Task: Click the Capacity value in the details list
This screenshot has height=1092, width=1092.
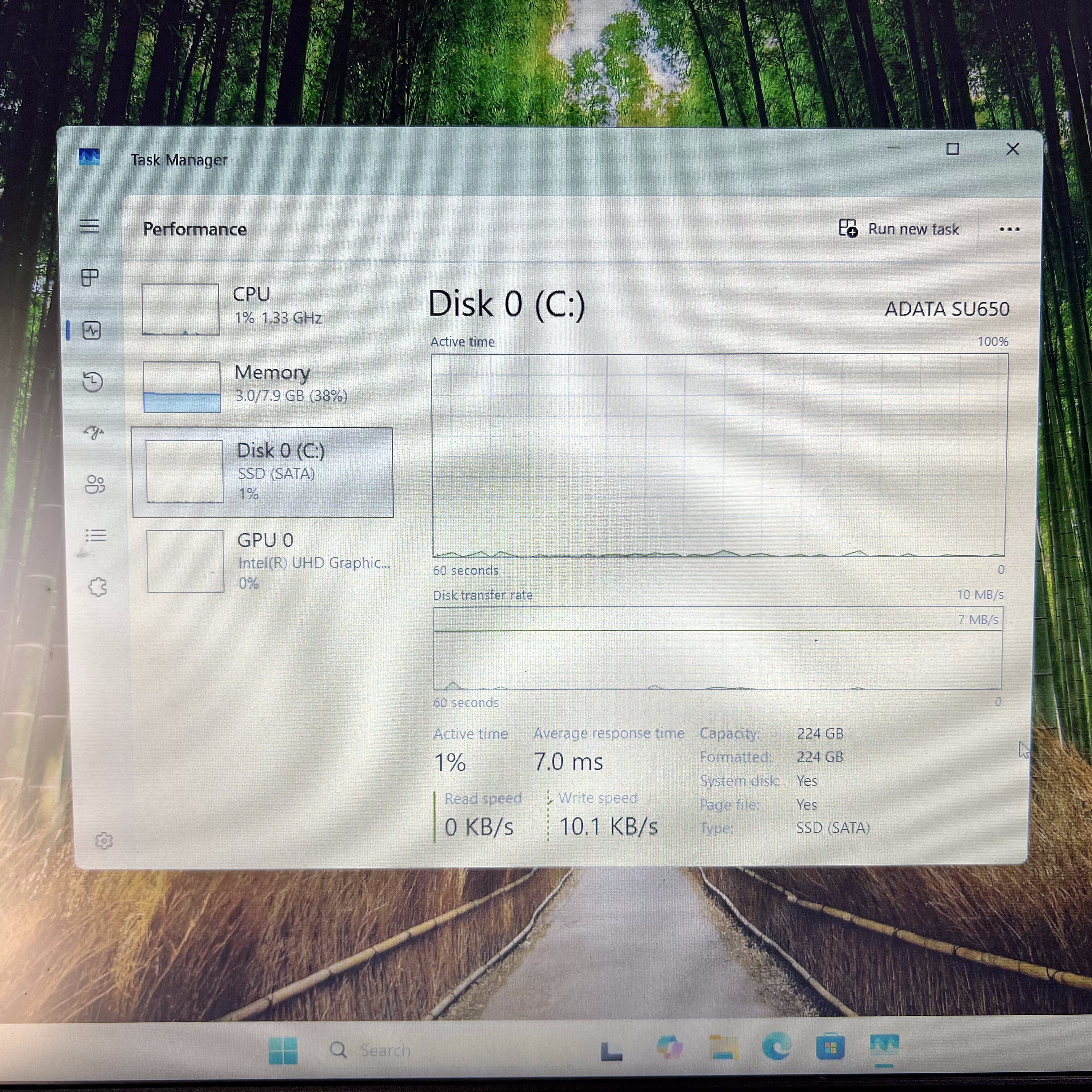Action: pos(820,733)
